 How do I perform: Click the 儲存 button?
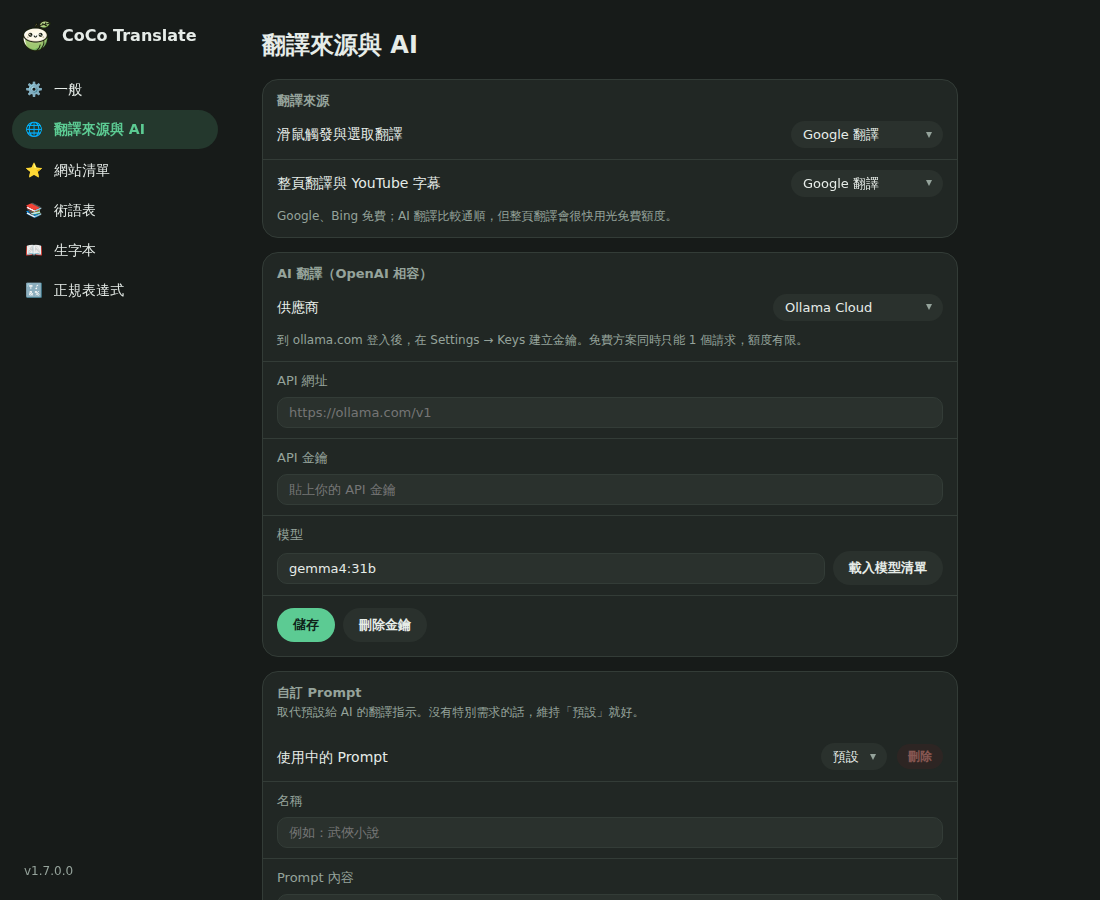pos(306,624)
